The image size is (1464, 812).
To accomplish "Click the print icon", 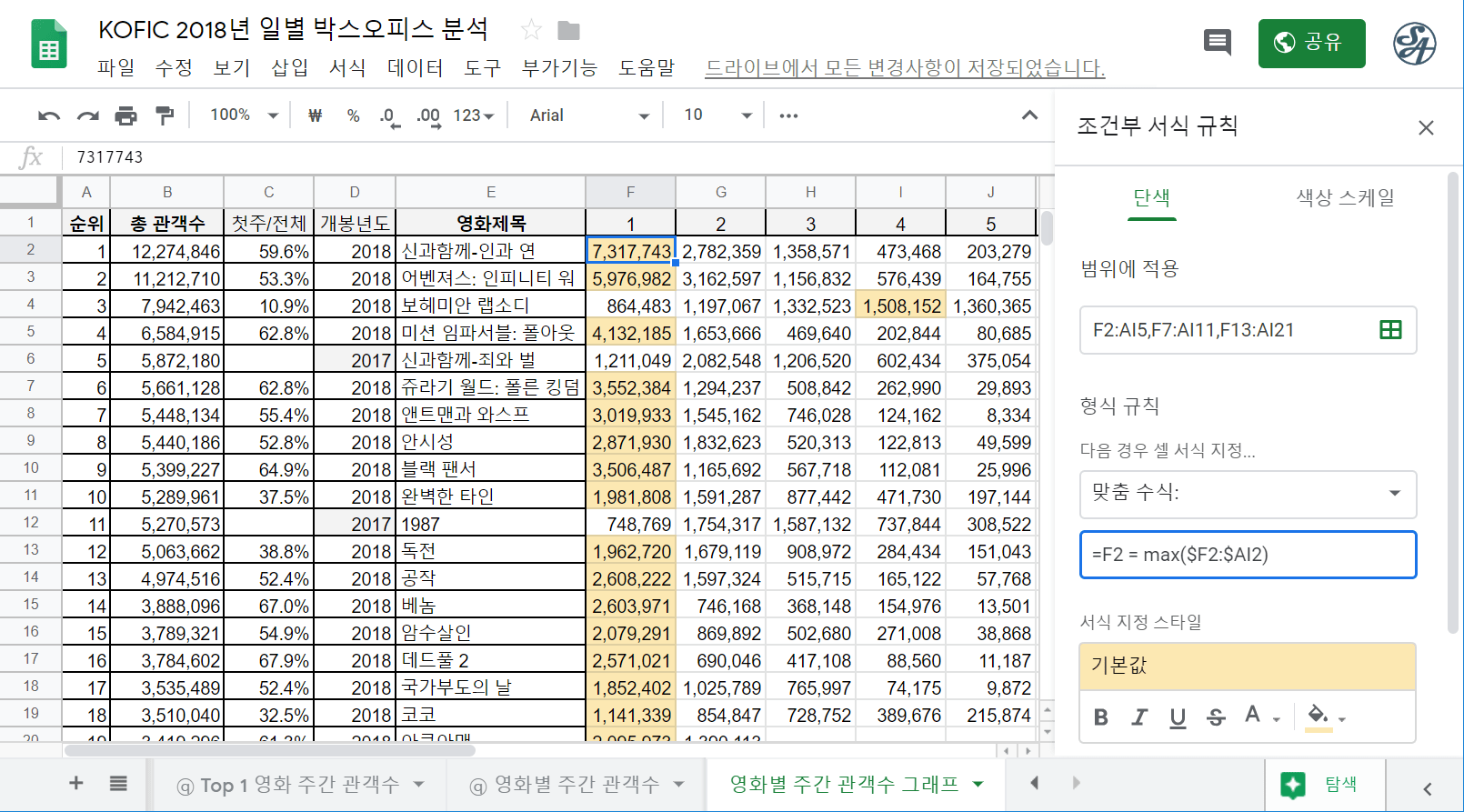I will point(125,115).
